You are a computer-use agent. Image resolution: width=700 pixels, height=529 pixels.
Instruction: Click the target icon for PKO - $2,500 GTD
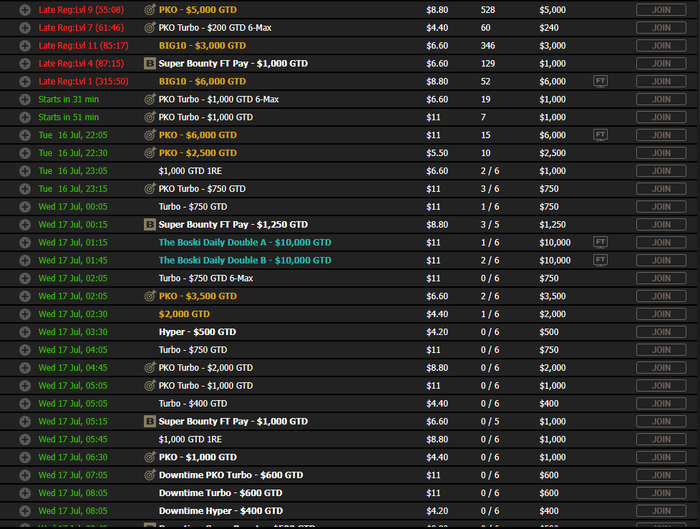[x=150, y=152]
